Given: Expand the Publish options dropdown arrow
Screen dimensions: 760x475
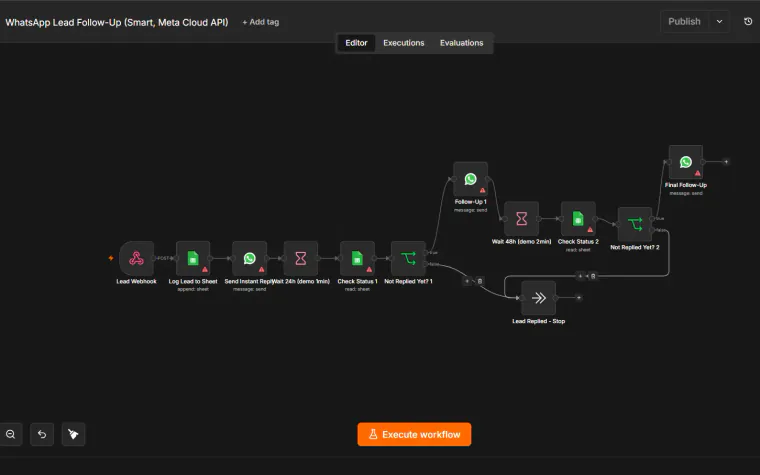Looking at the screenshot, I should (x=719, y=21).
